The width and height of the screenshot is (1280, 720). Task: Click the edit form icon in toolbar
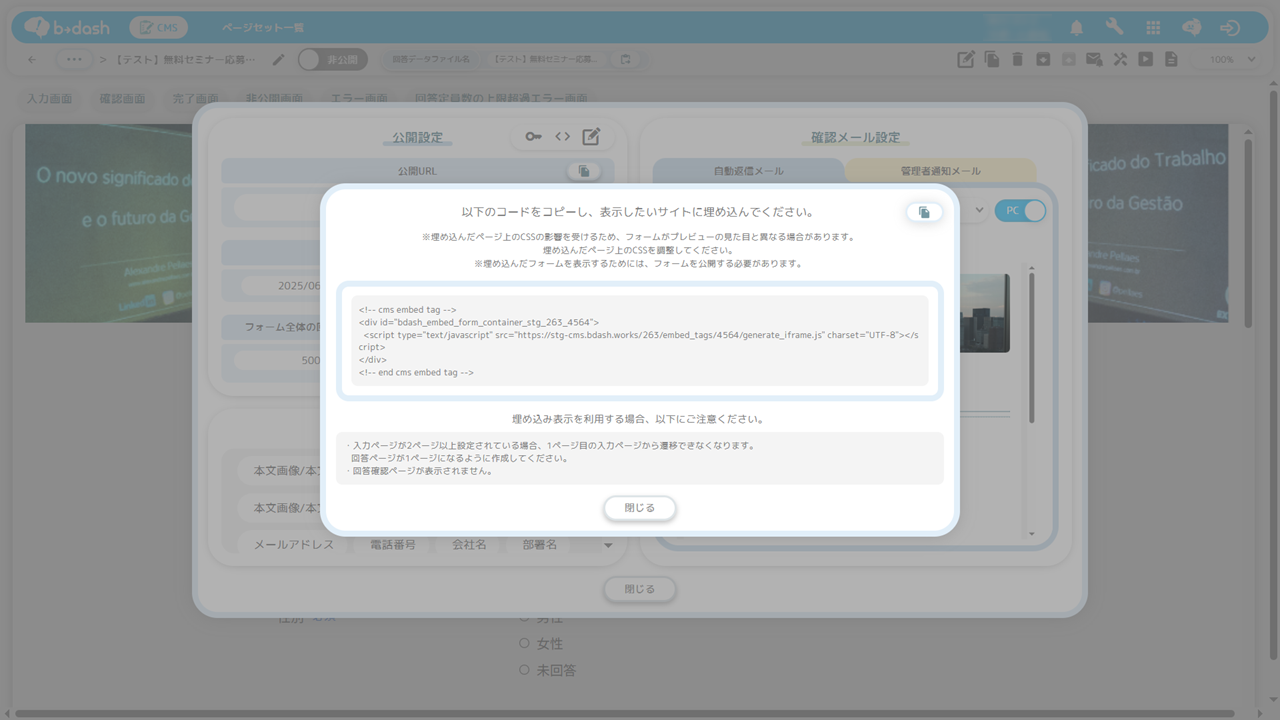coord(966,60)
